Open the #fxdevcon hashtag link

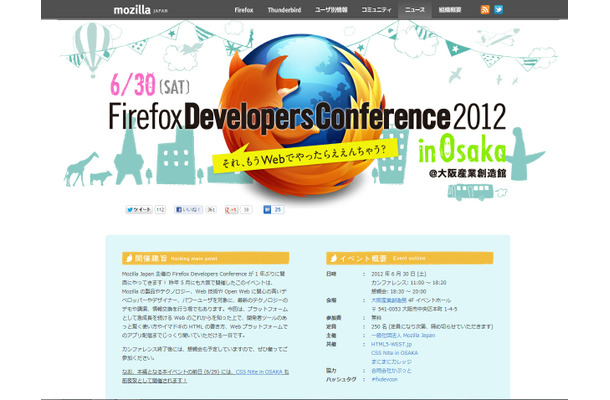384,379
